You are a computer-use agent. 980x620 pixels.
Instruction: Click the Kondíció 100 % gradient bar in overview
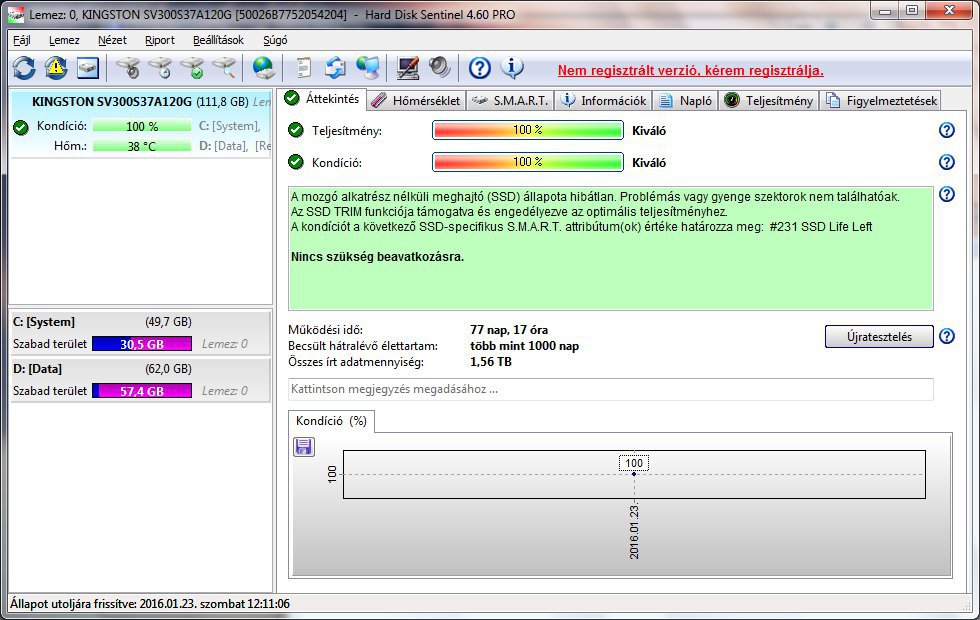pos(528,162)
